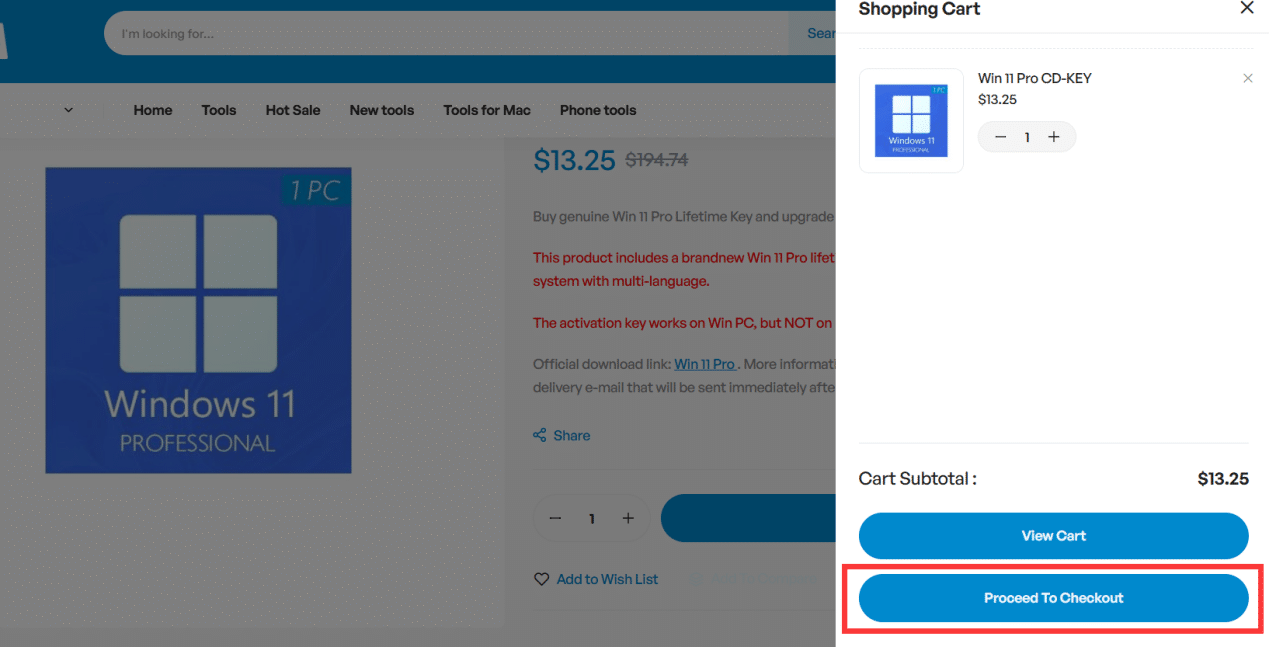Screen dimensions: 1269x647
Task: Click the product page quantity value 1
Action: pyautogui.click(x=592, y=518)
